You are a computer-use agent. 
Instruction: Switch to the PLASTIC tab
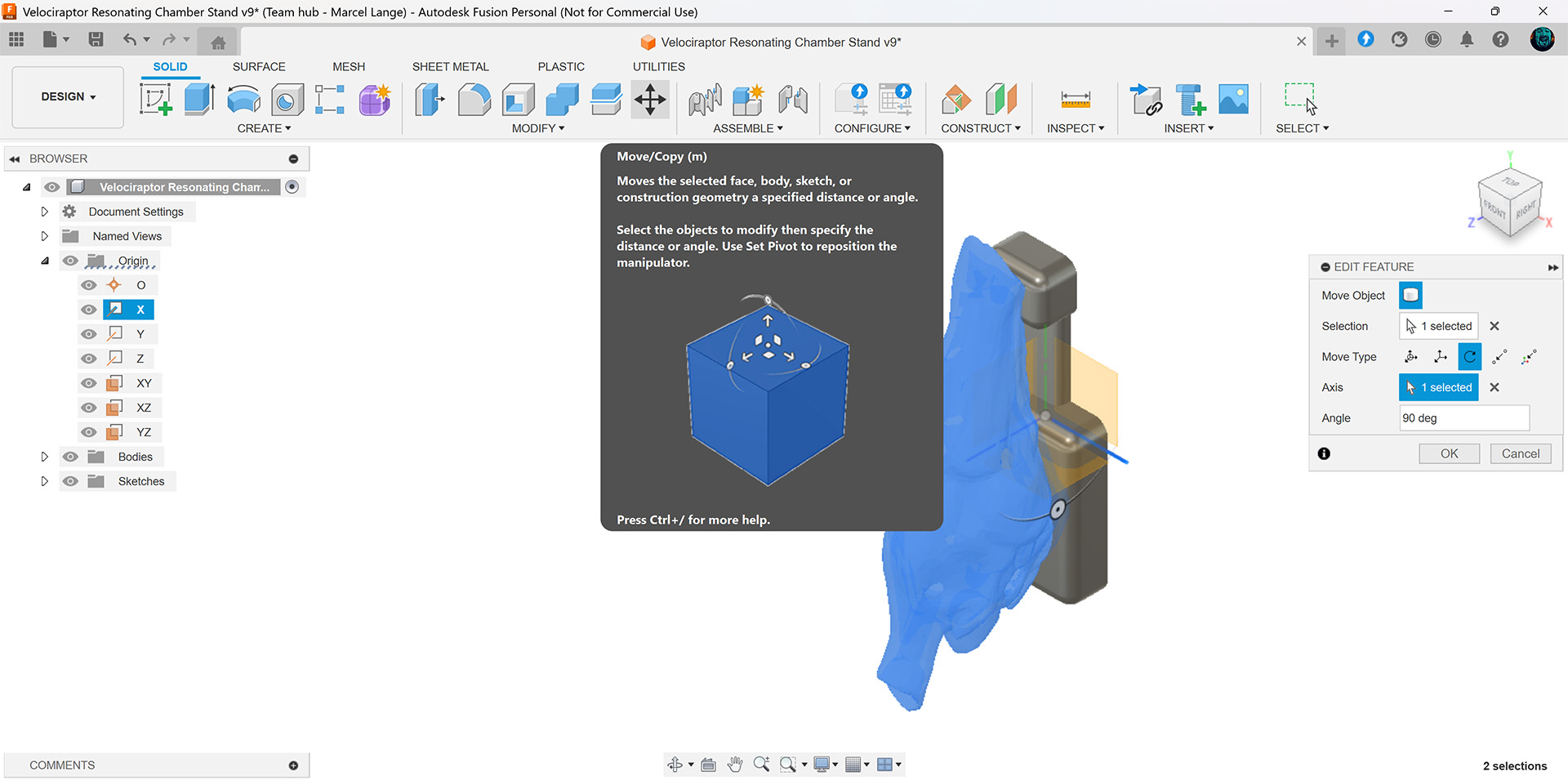[x=561, y=67]
